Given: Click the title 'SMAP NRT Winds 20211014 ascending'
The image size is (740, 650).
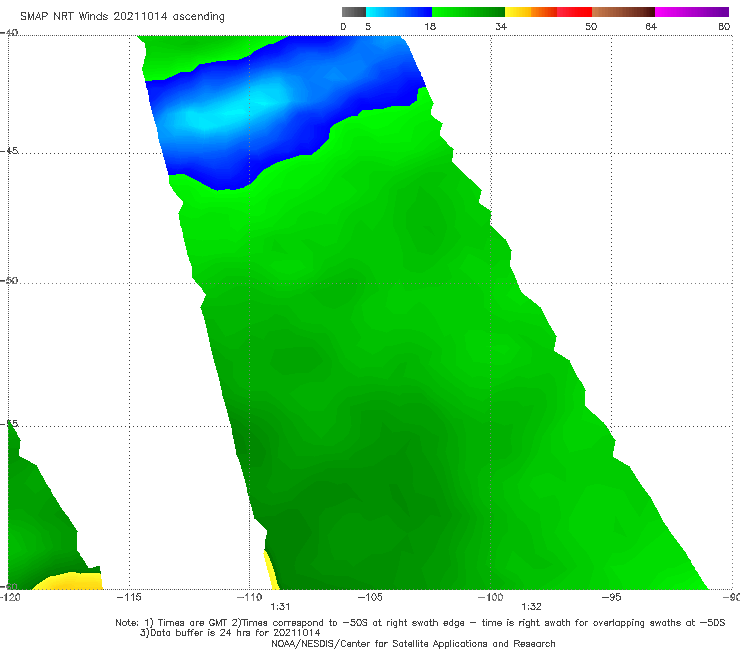Looking at the screenshot, I should click(x=122, y=16).
